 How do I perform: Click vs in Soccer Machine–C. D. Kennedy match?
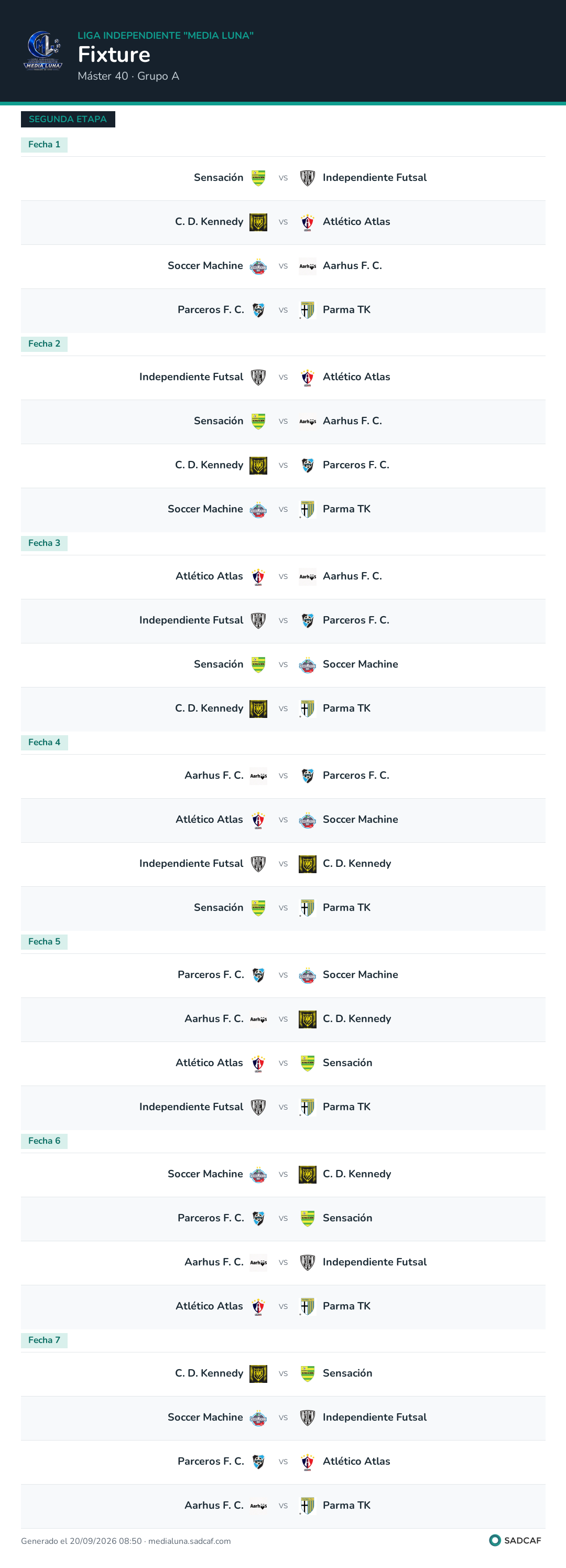[283, 1174]
